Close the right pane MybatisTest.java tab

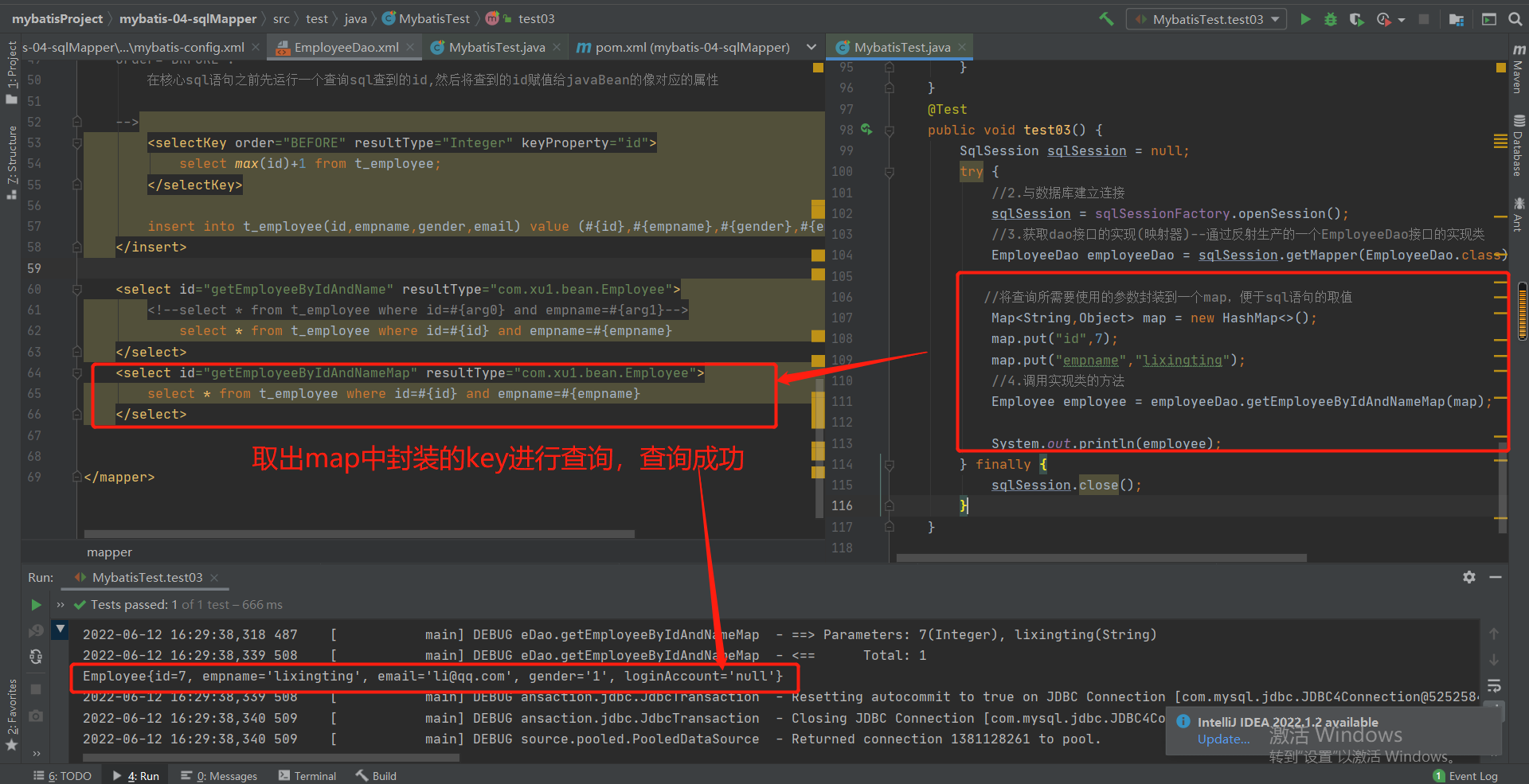point(962,48)
